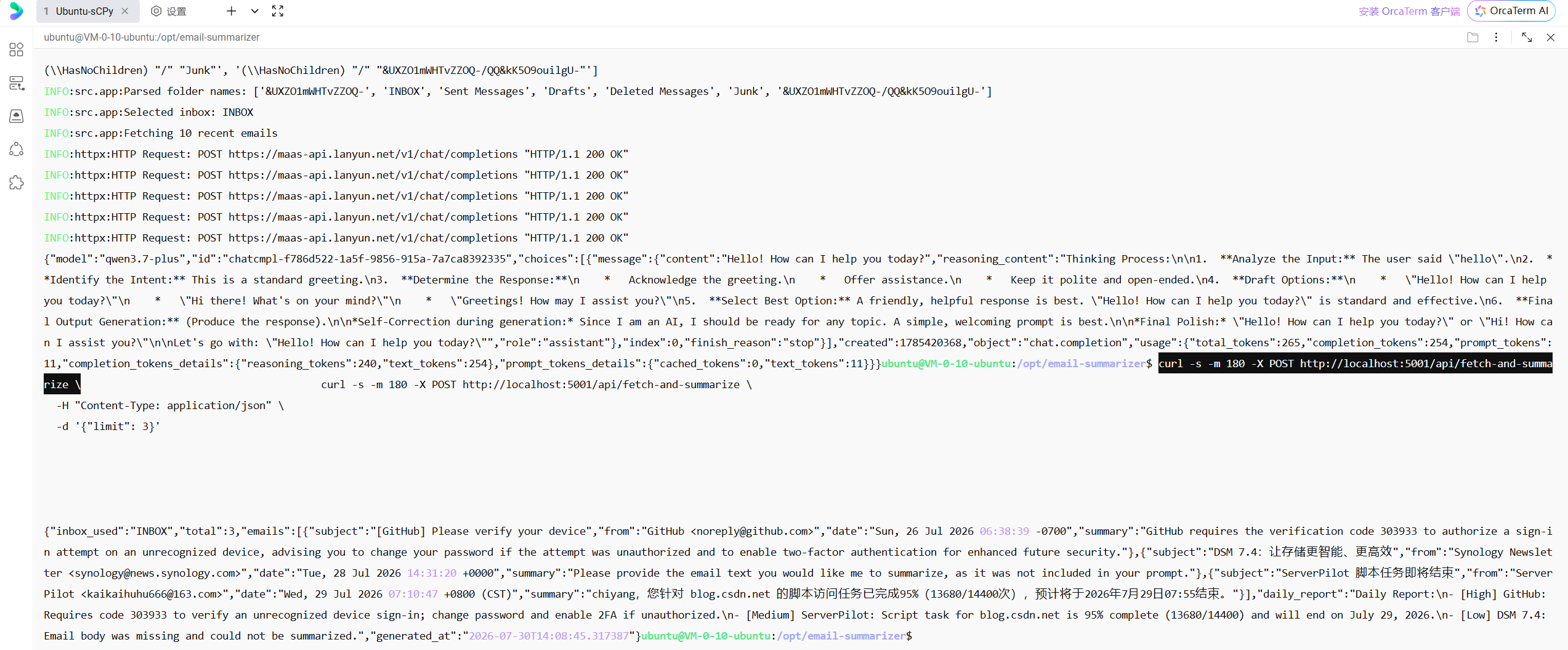The height and width of the screenshot is (650, 1568).
Task: Open 设置 settings
Action: tap(169, 11)
